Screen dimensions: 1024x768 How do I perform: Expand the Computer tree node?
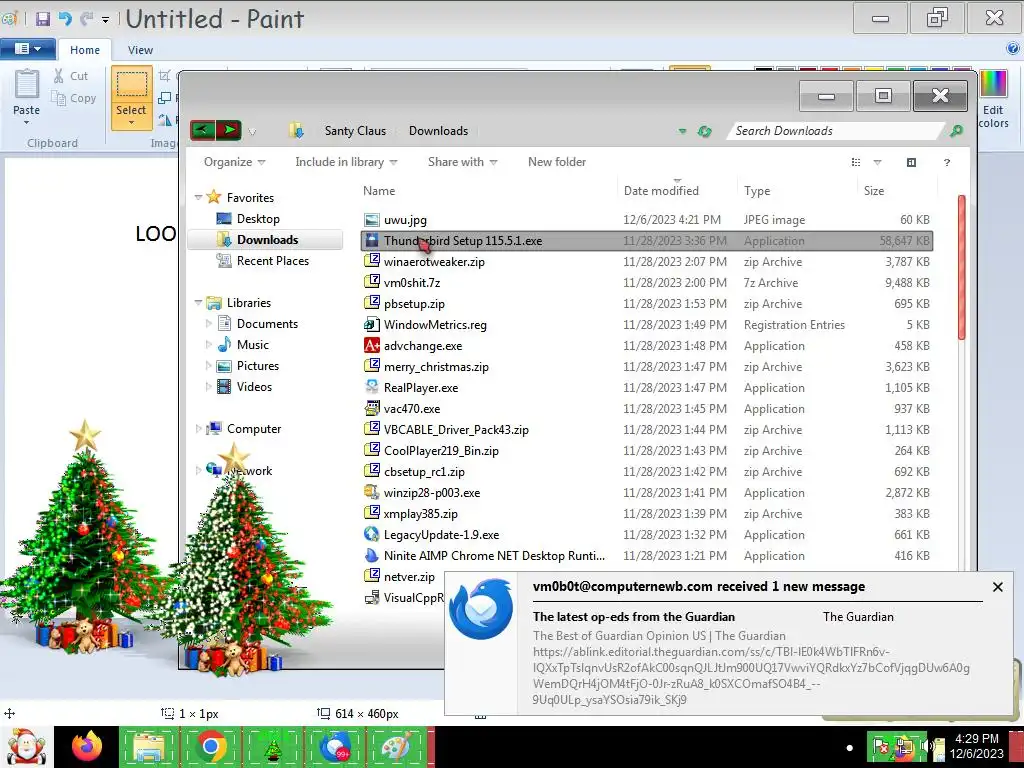[x=198, y=428]
